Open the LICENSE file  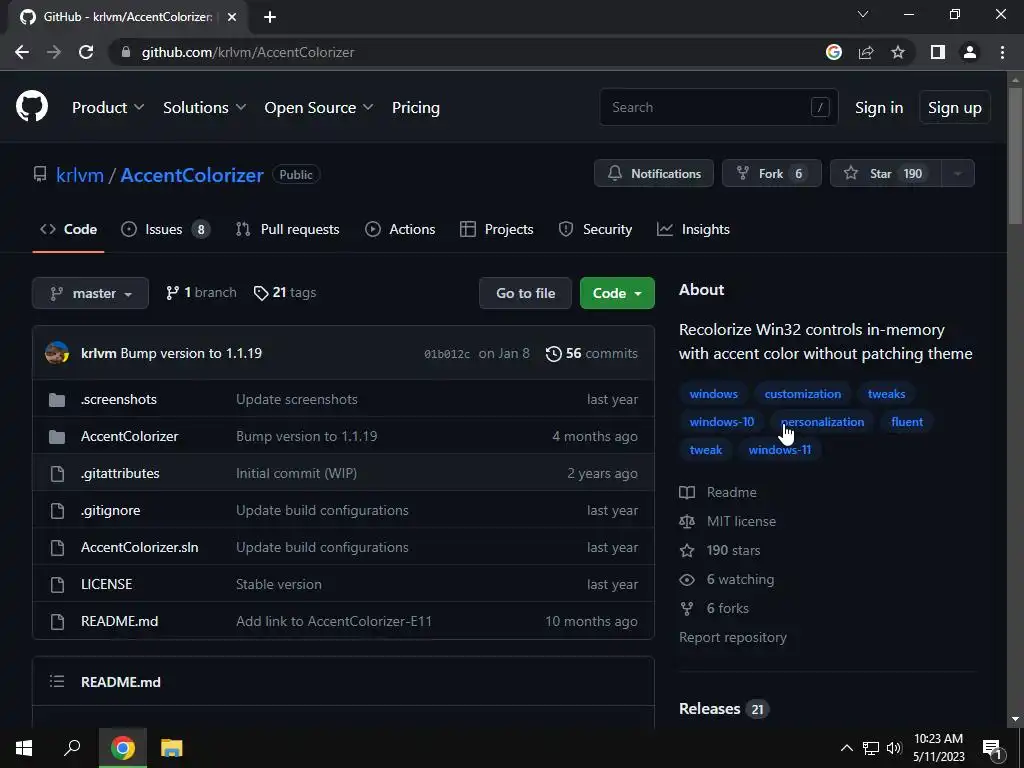tap(106, 584)
